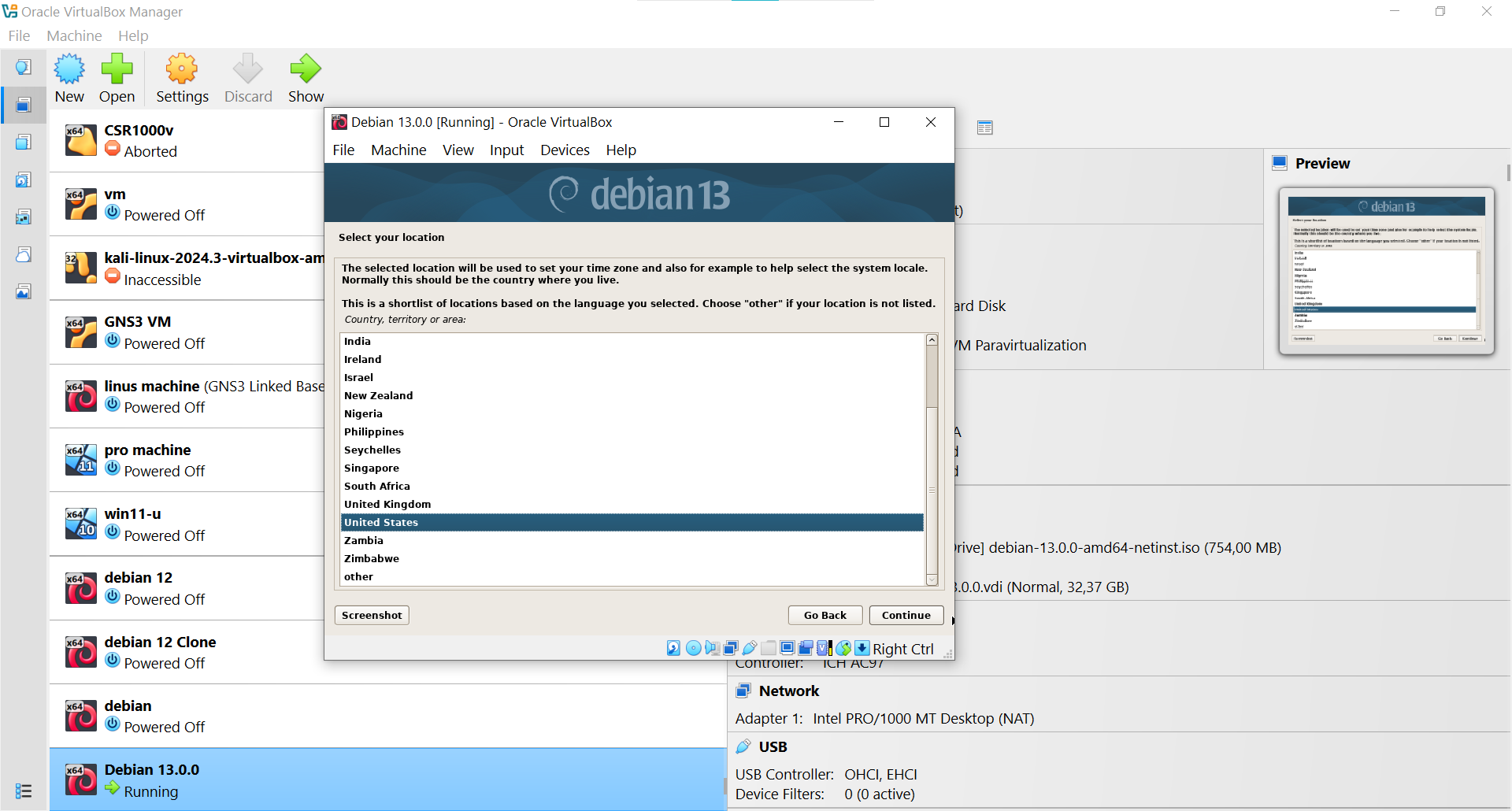This screenshot has width=1512, height=811.
Task: Click the shared folders status indicator icon
Action: pyautogui.click(x=769, y=648)
